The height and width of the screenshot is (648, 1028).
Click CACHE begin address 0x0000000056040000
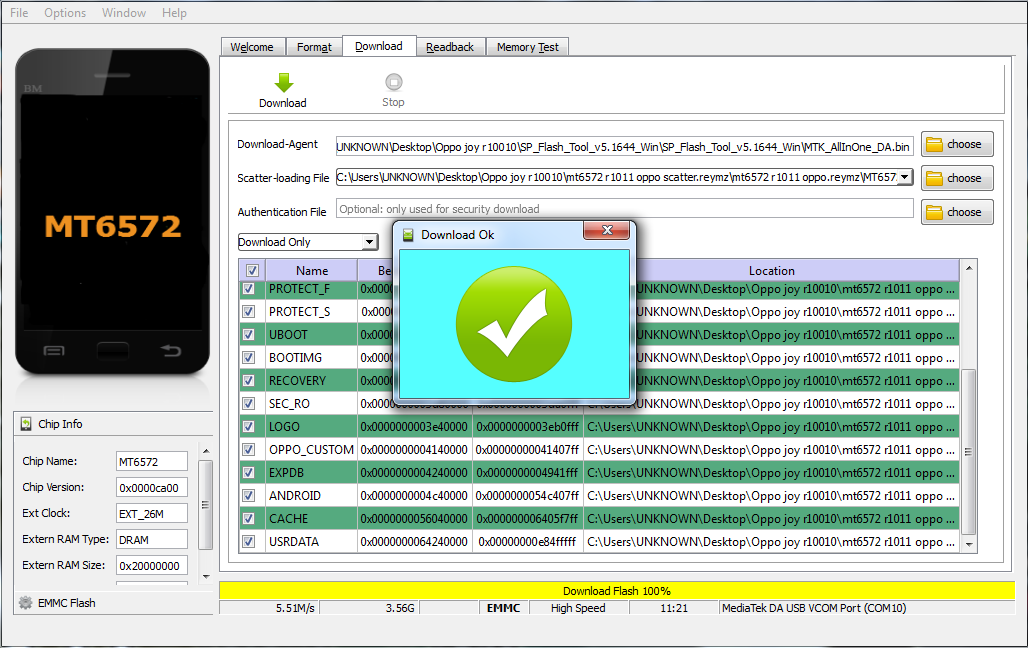coord(414,518)
